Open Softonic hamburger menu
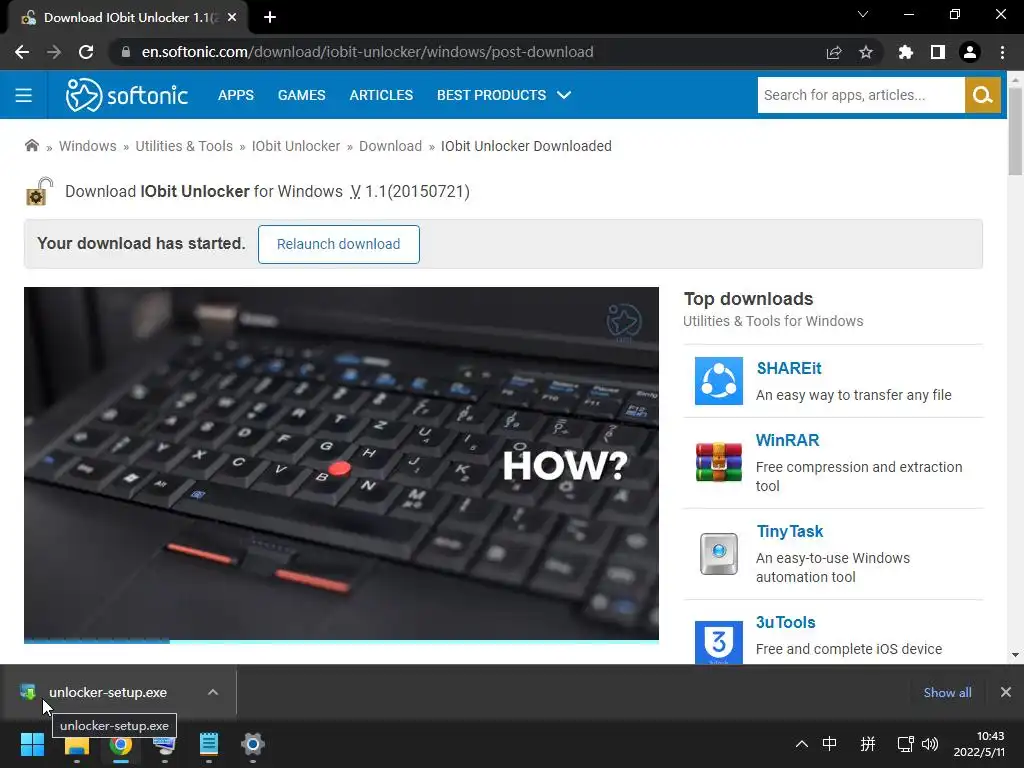This screenshot has height=768, width=1024. point(24,95)
